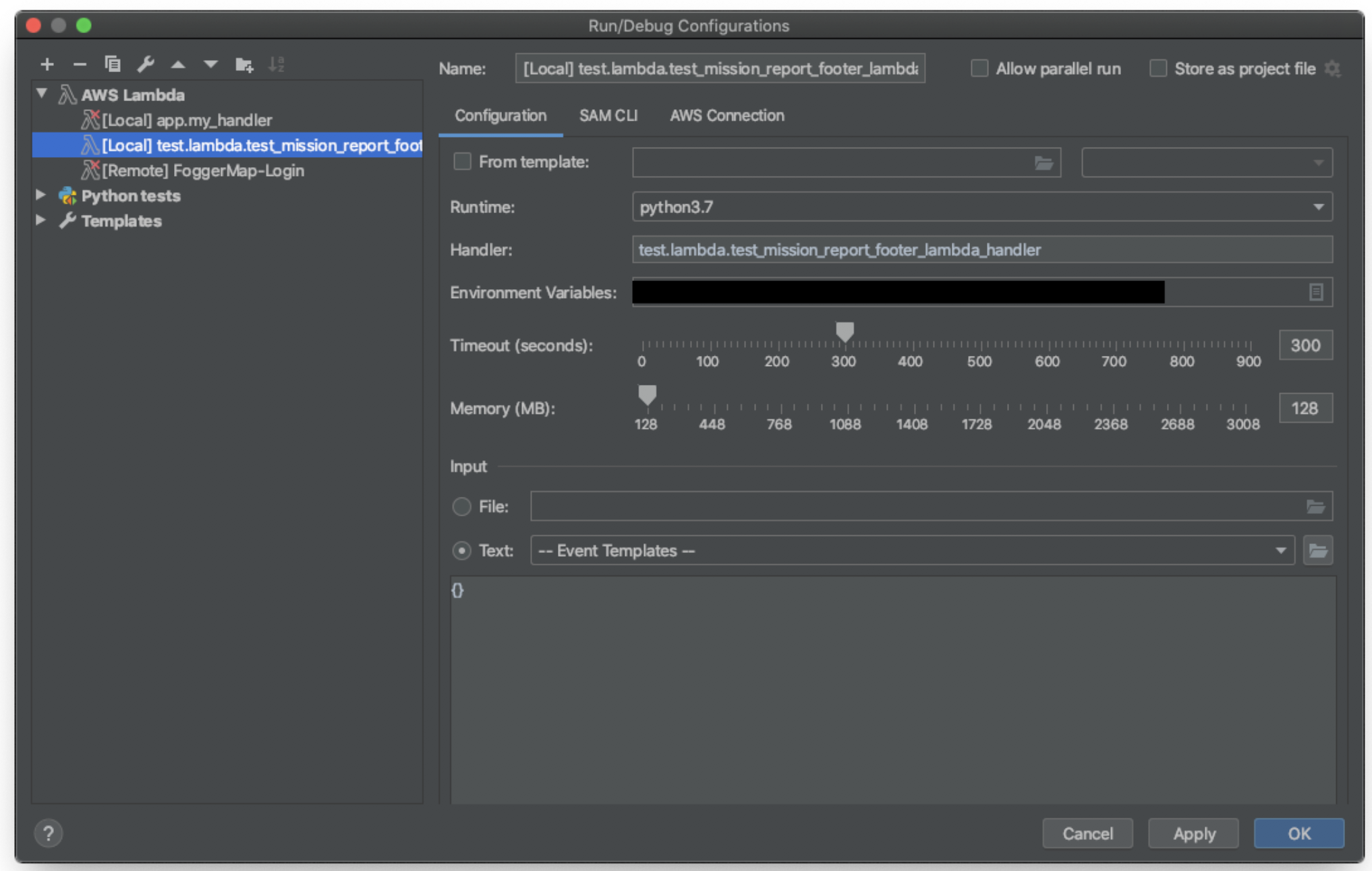This screenshot has height=871, width=1372.
Task: Open the Event Templates dropdown
Action: 1280,551
